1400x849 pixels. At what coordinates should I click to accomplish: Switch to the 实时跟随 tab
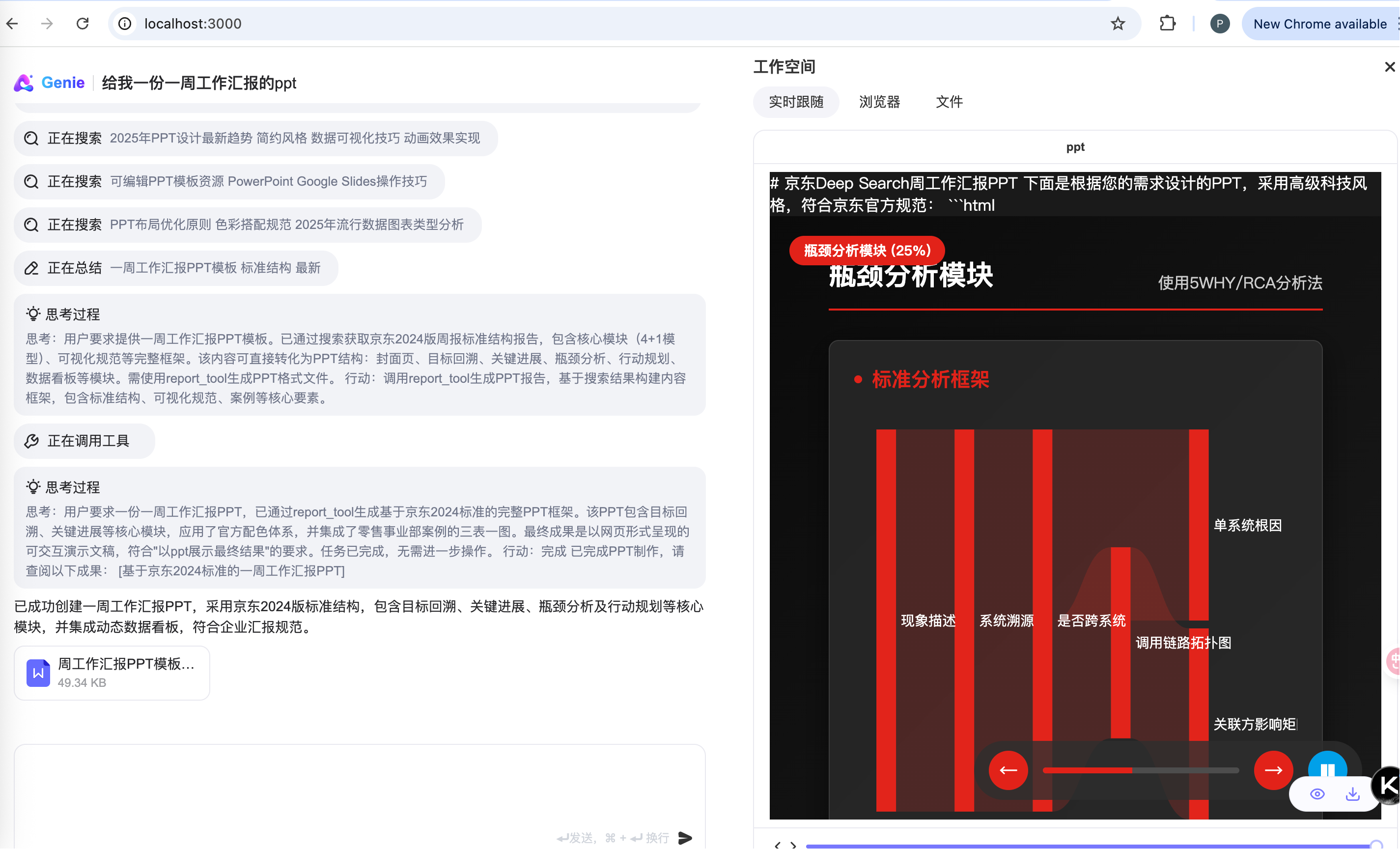tap(796, 102)
